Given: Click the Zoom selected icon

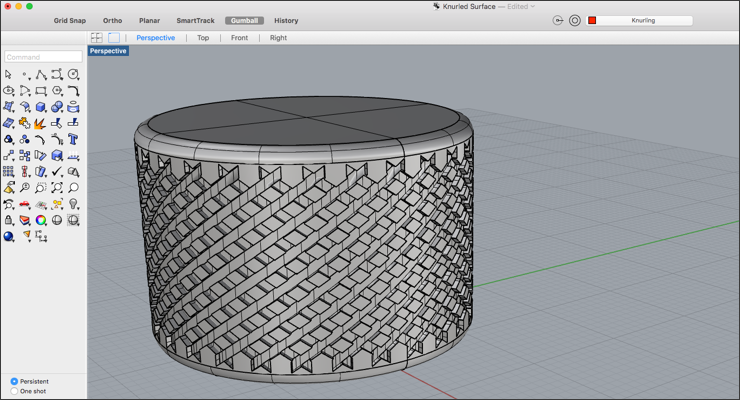Looking at the screenshot, I should pyautogui.click(x=73, y=188).
